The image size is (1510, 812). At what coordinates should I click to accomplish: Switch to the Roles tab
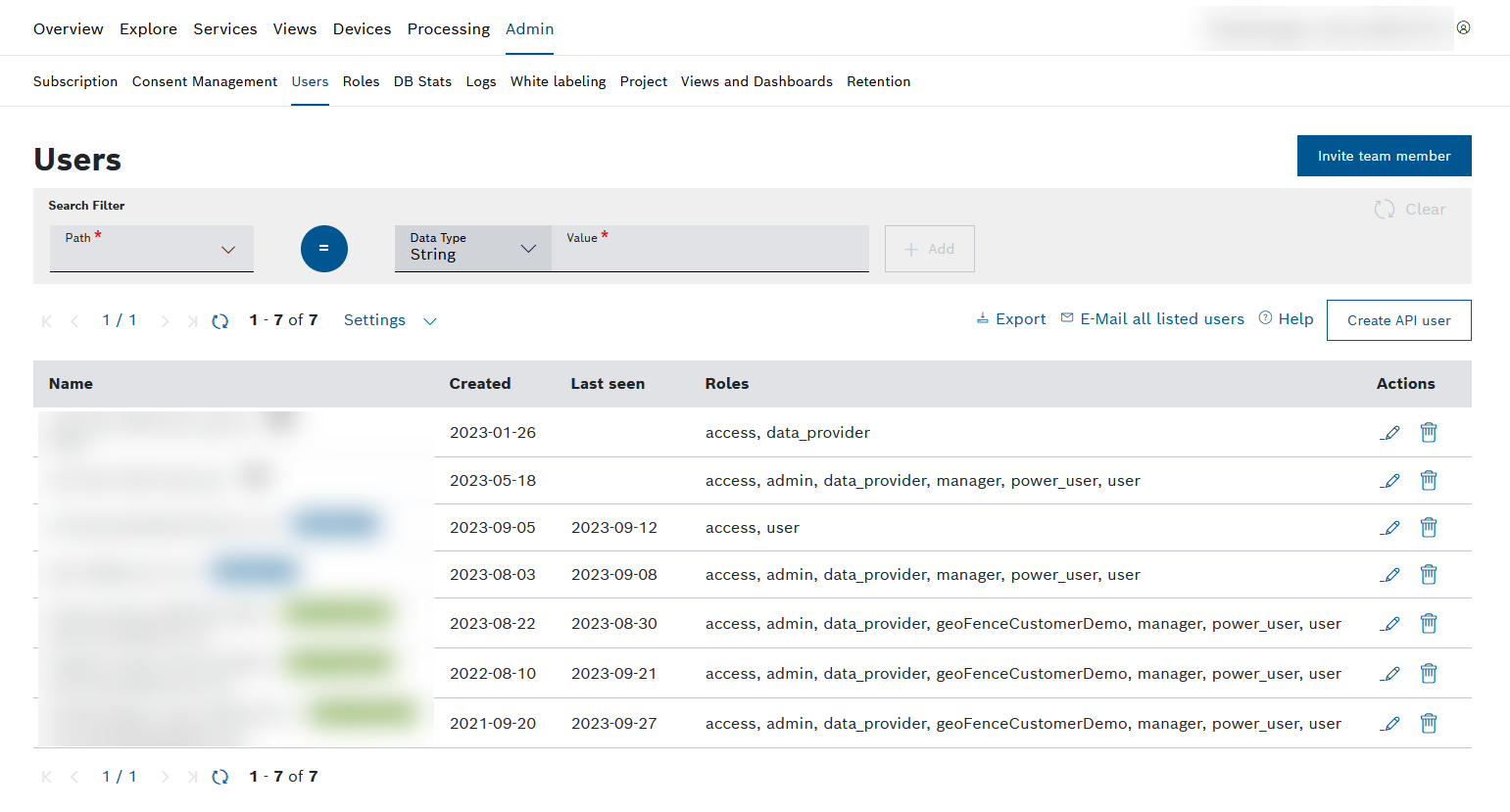361,81
